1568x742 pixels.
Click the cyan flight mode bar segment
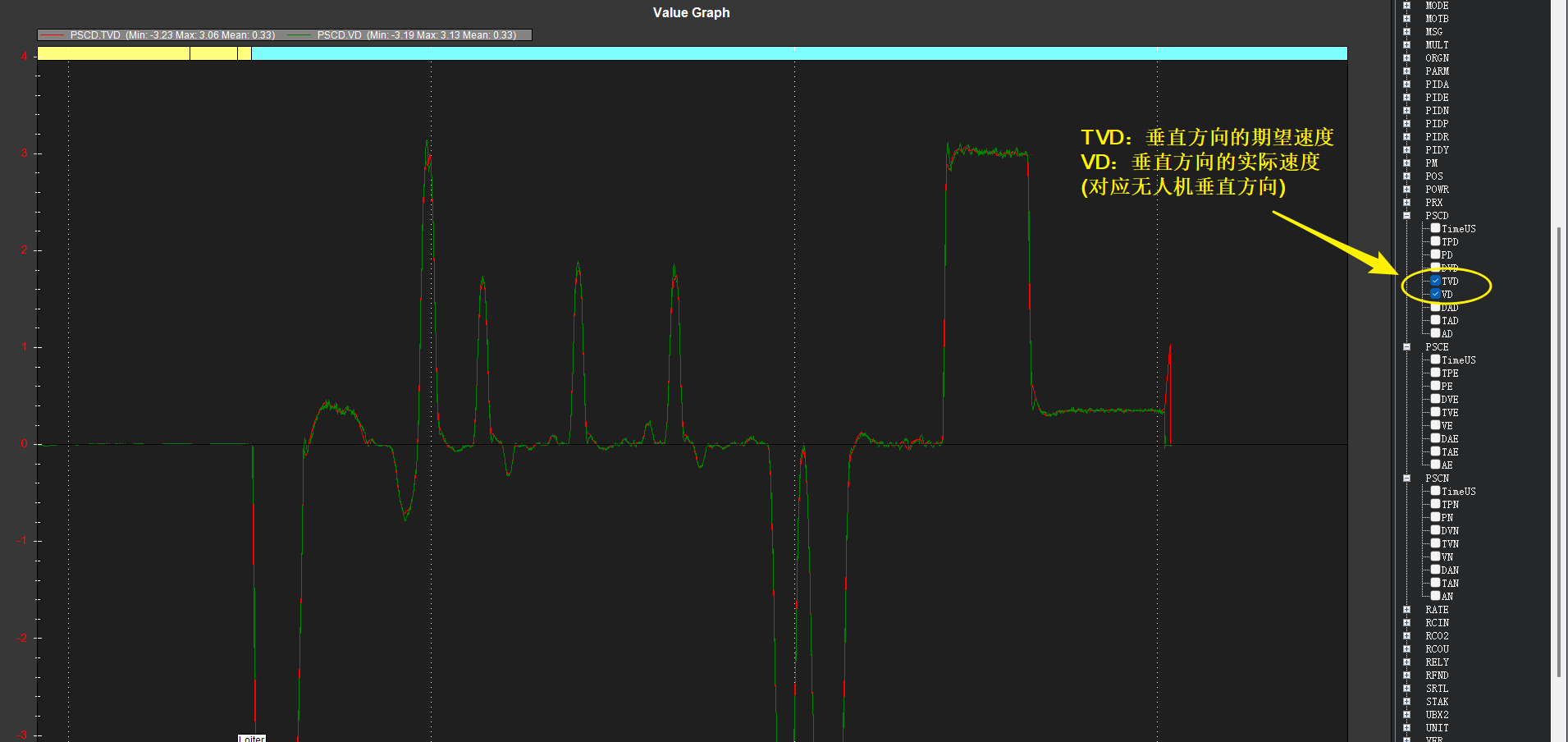click(x=799, y=53)
